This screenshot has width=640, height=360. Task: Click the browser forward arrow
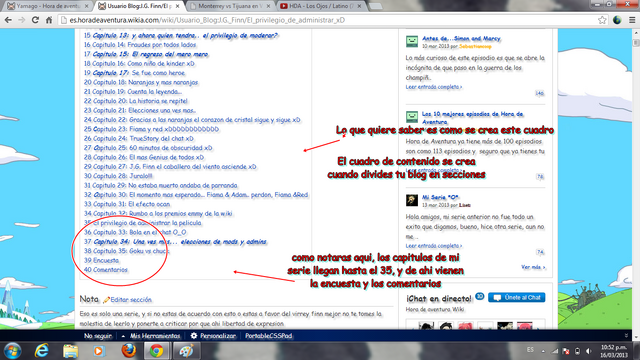pyautogui.click(x=22, y=20)
